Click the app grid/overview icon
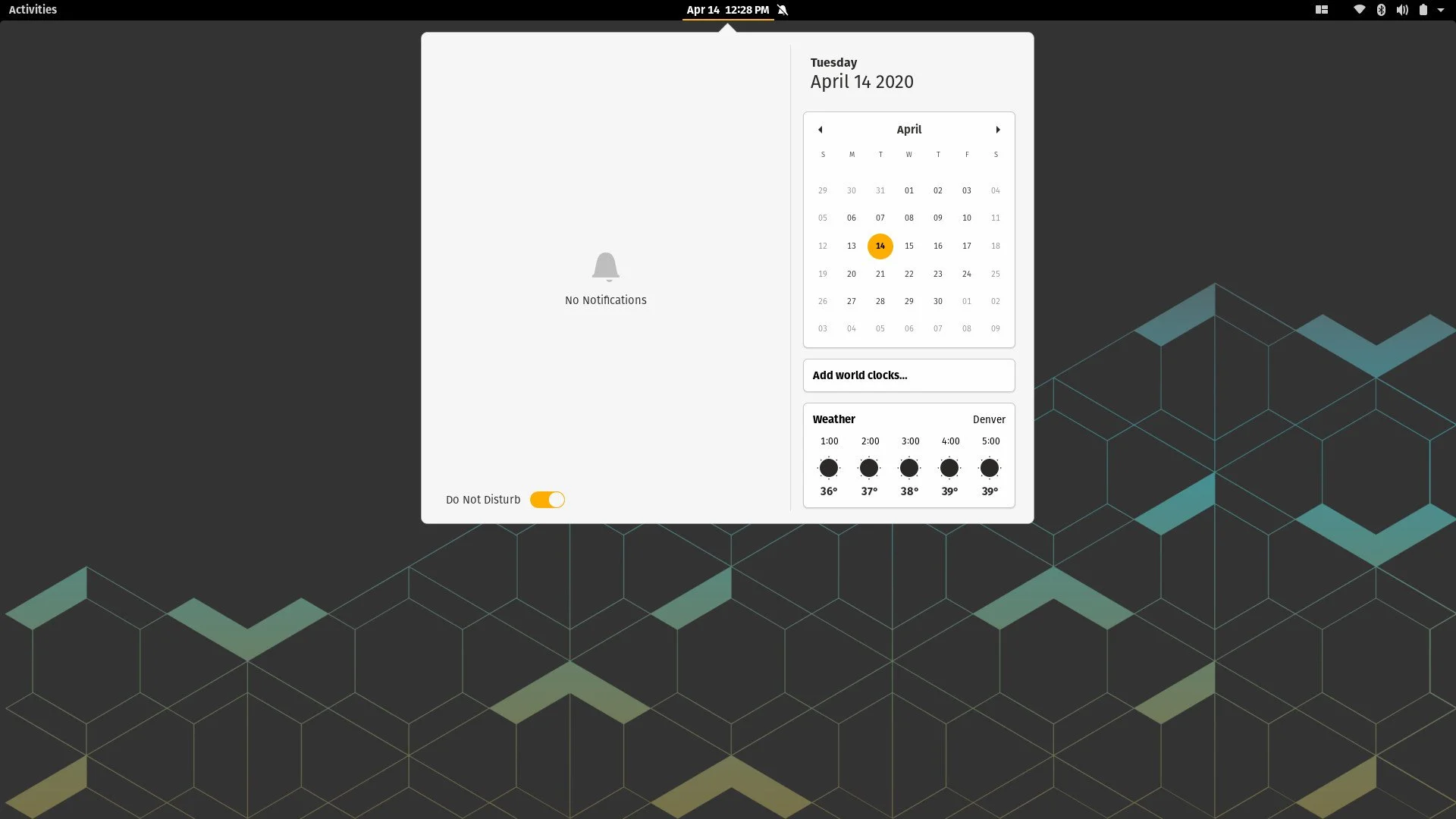The width and height of the screenshot is (1456, 819). click(1322, 10)
